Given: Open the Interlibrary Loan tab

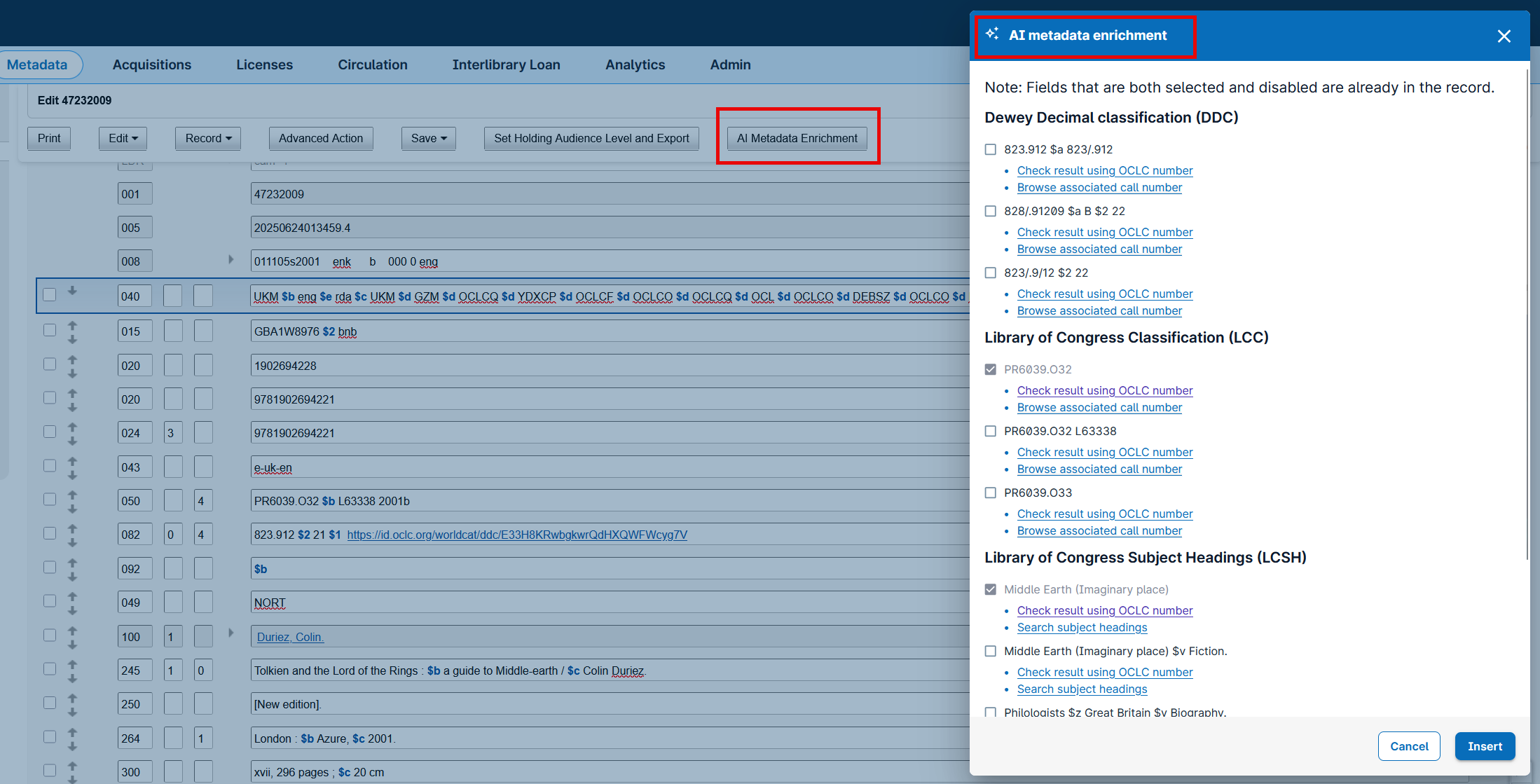Looking at the screenshot, I should (506, 64).
